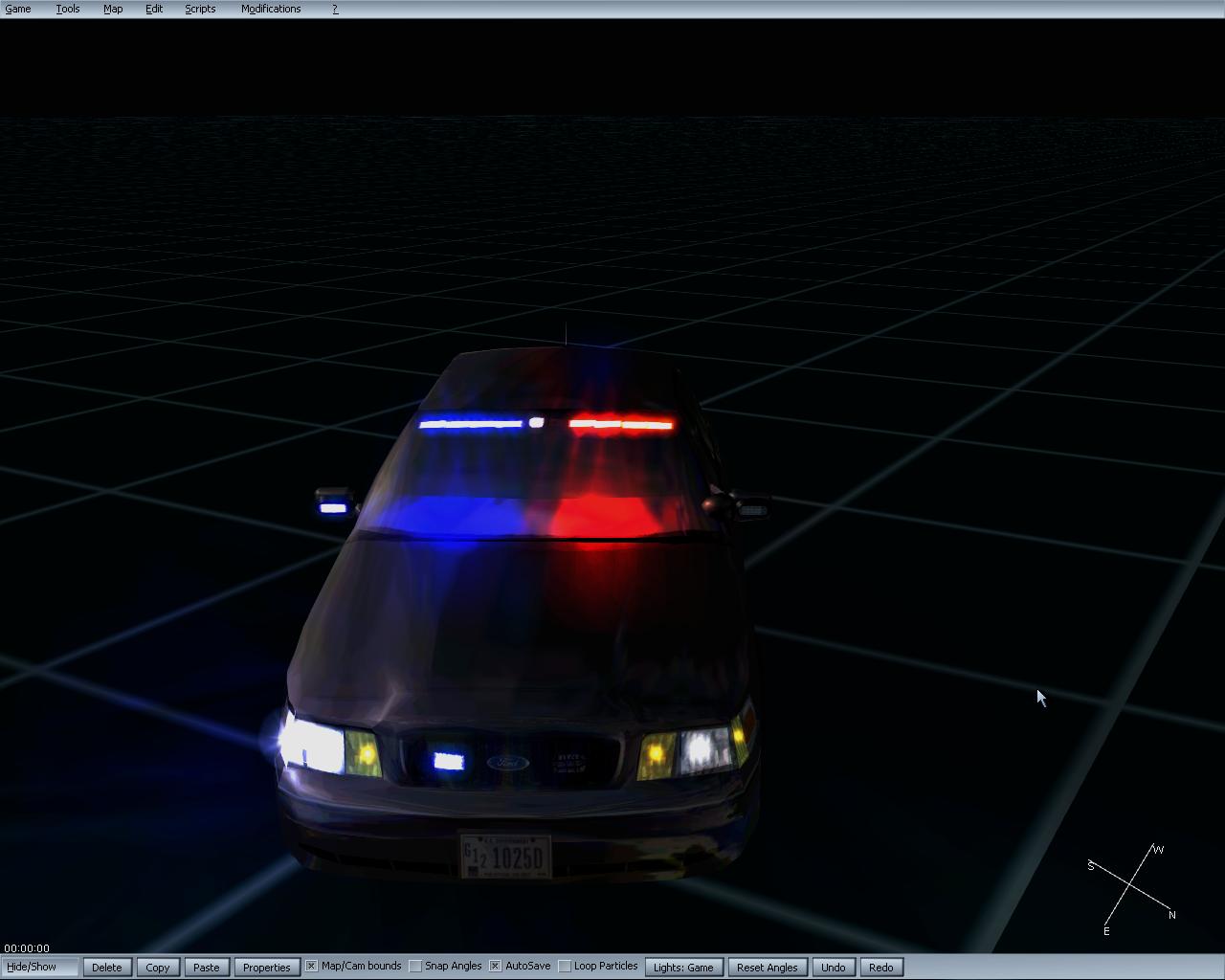This screenshot has width=1225, height=980.
Task: Click the Lights: Game button
Action: [x=683, y=968]
